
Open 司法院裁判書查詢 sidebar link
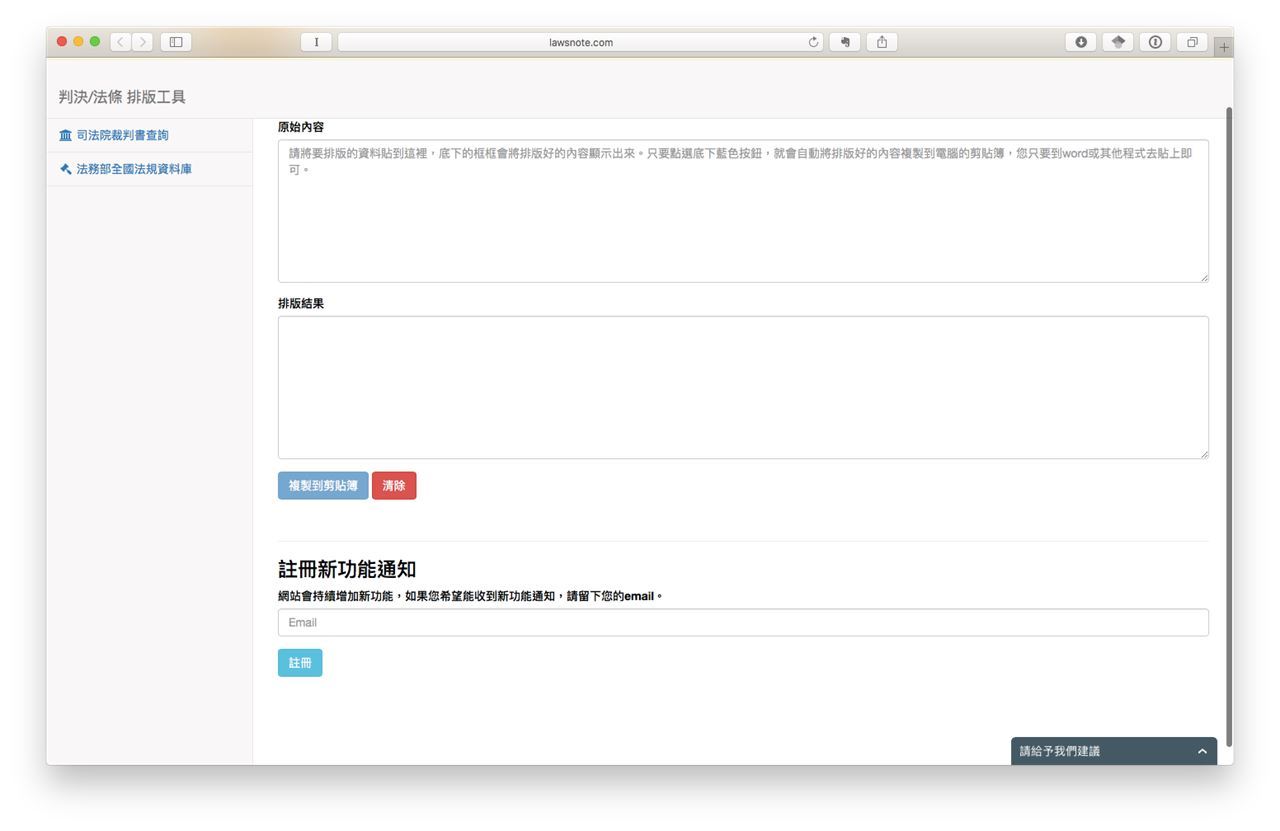(122, 135)
